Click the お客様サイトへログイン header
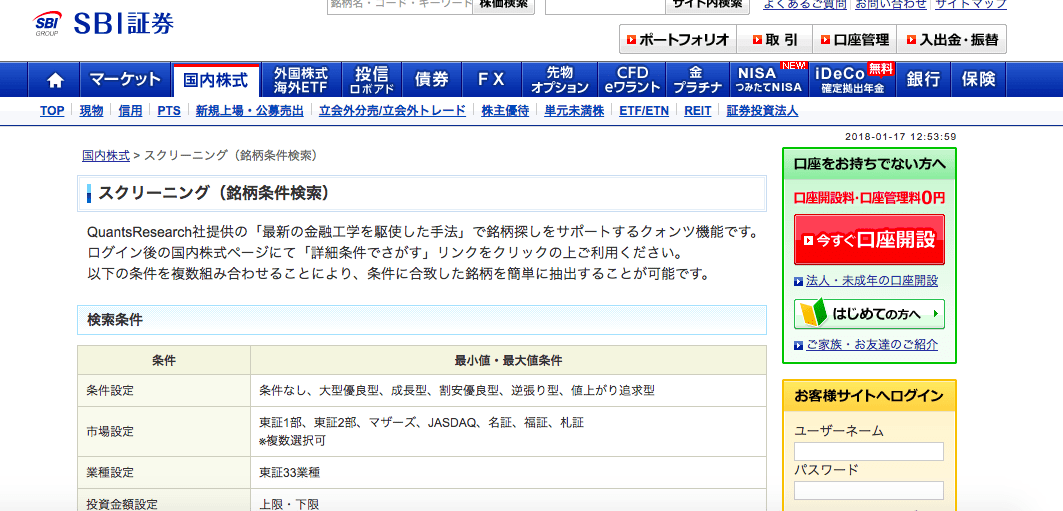The image size is (1063, 511). [x=869, y=396]
